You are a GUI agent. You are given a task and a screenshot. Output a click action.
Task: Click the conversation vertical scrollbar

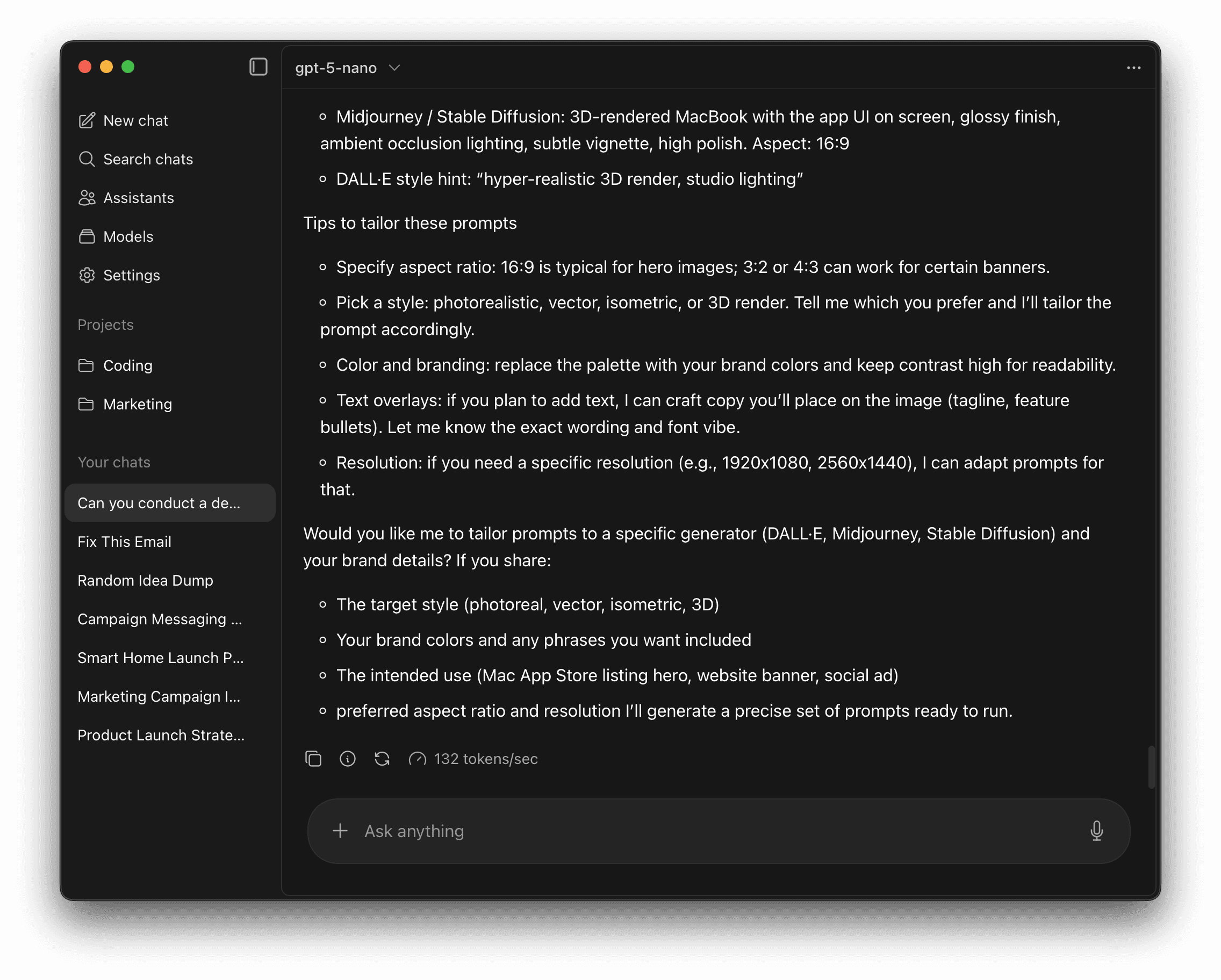(x=1151, y=767)
